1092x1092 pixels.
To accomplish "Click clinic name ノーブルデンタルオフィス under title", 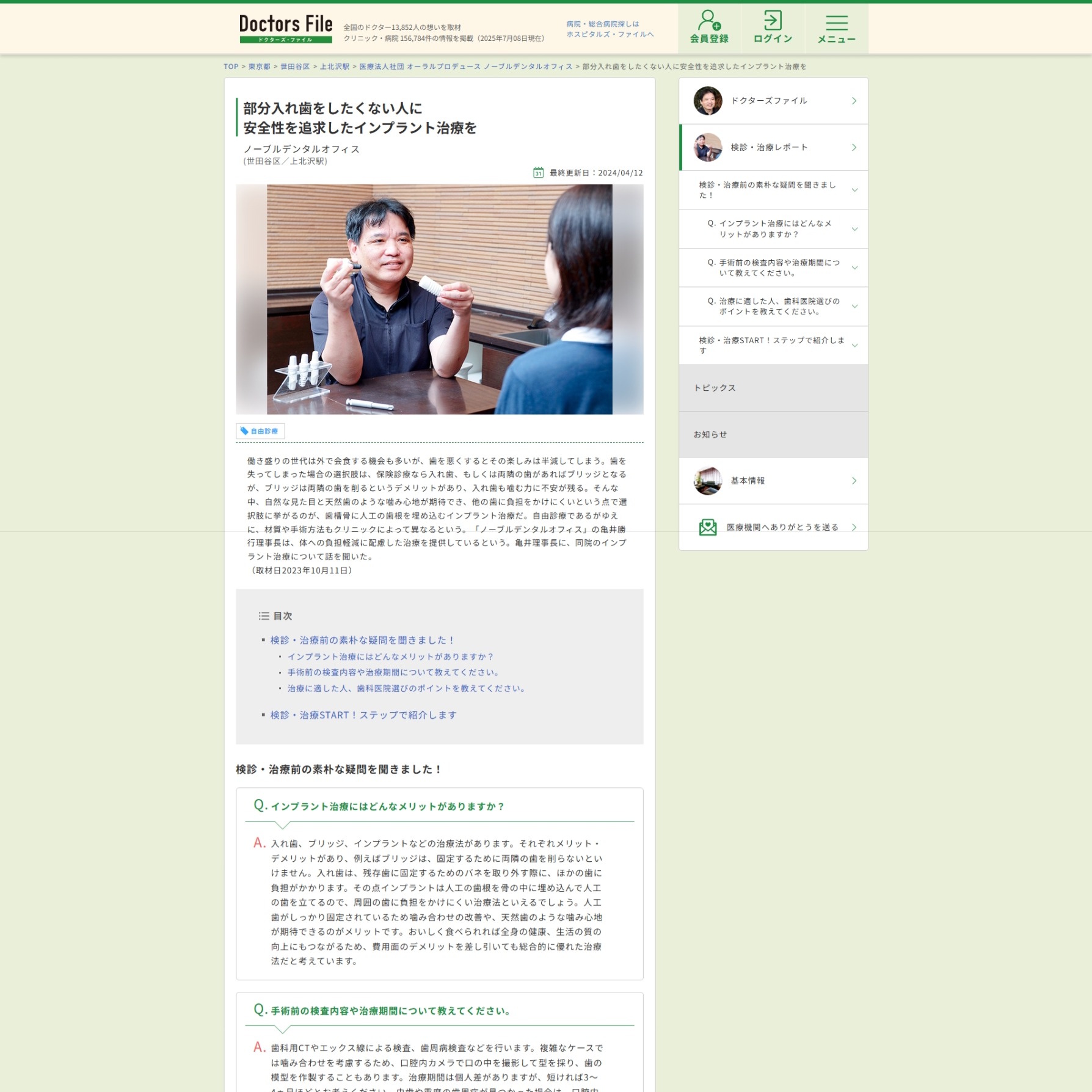I will [x=302, y=149].
